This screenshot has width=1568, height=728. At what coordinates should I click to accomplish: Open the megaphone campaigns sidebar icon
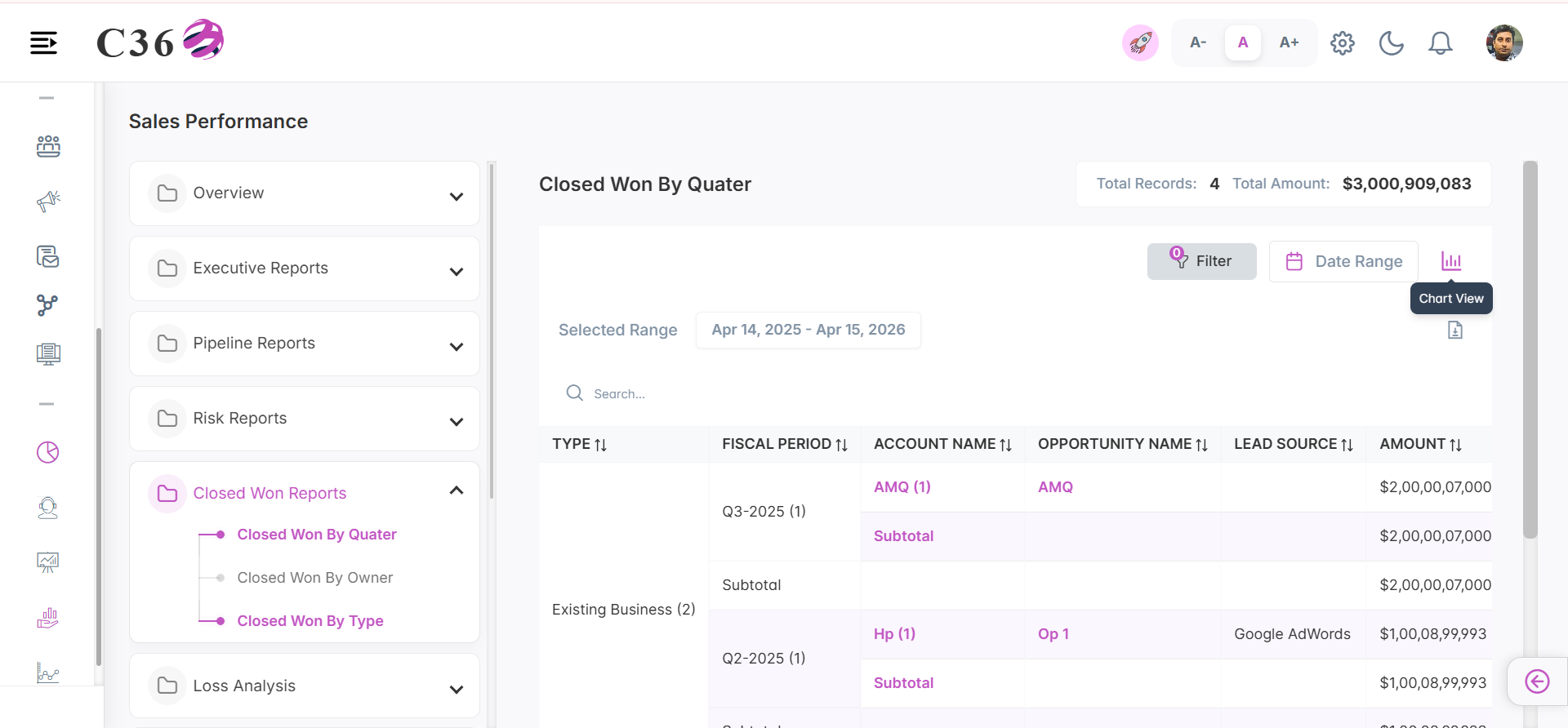click(48, 201)
